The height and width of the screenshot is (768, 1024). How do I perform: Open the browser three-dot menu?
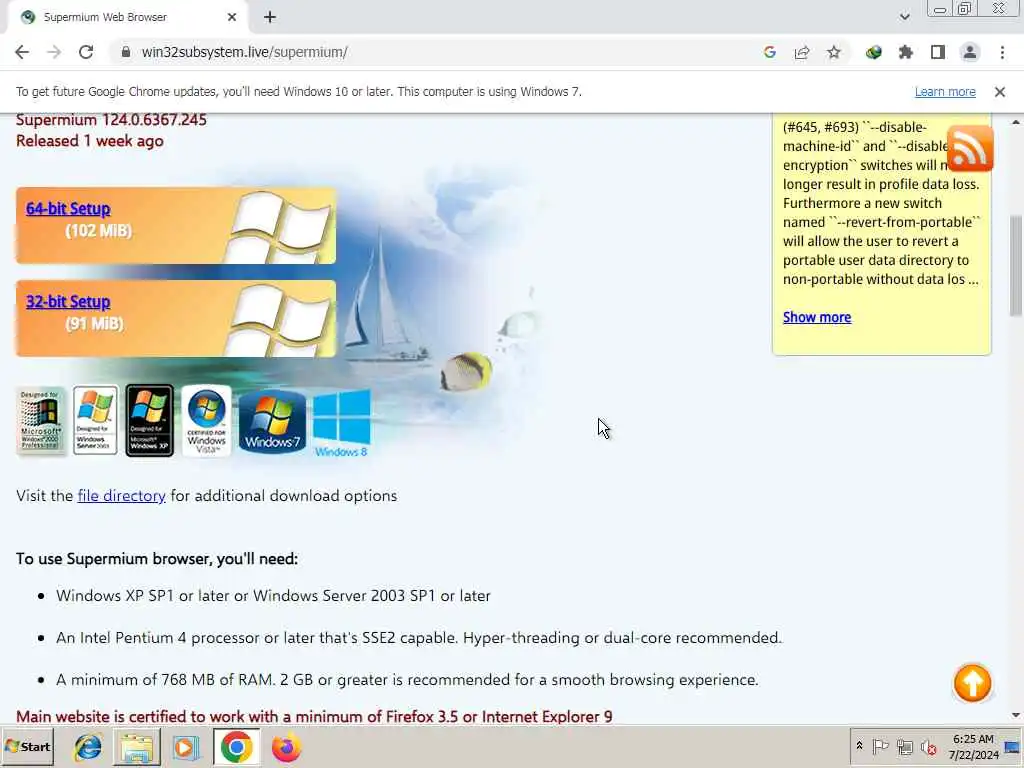point(1002,52)
